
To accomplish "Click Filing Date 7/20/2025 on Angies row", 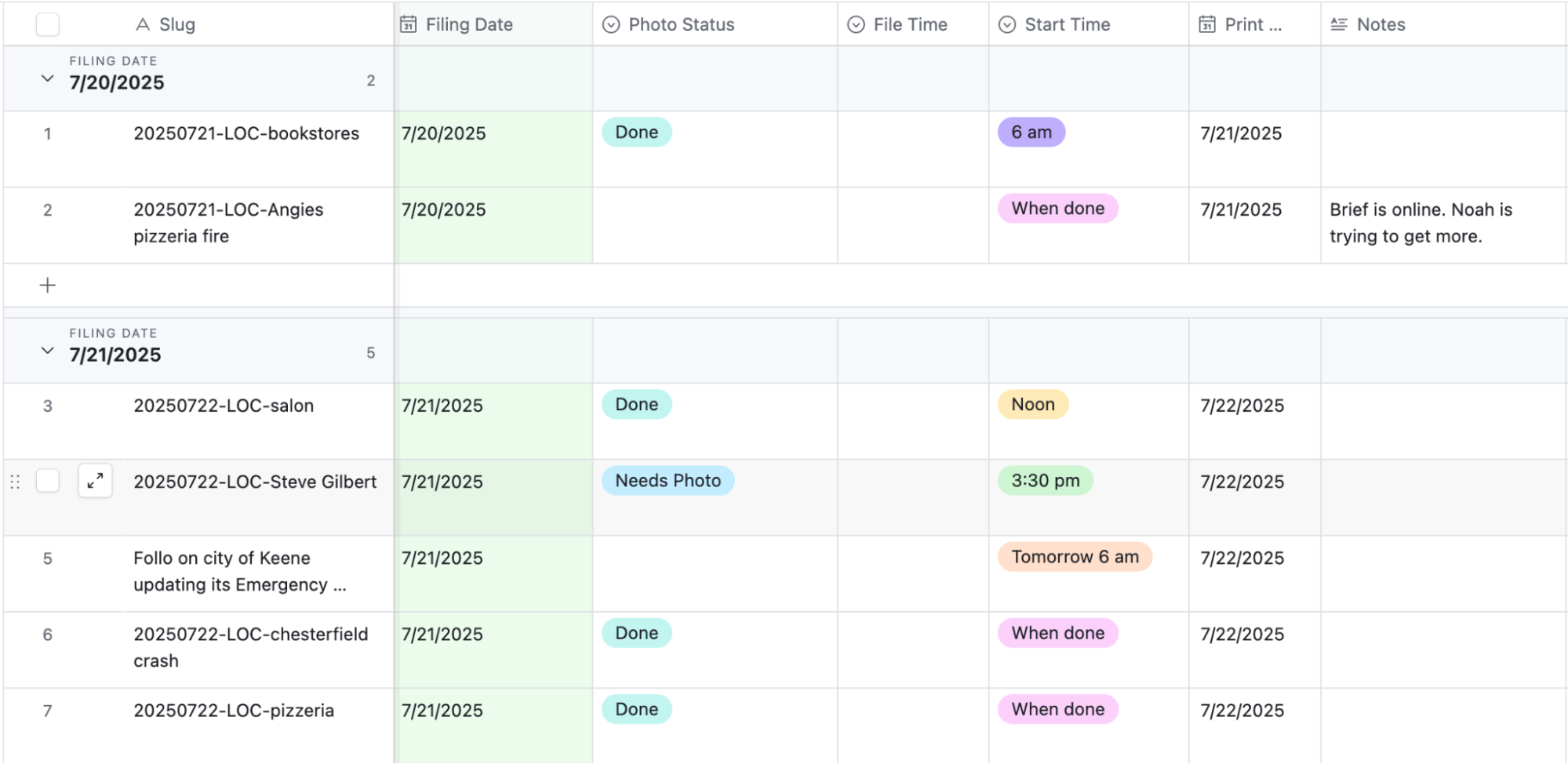I will (444, 209).
